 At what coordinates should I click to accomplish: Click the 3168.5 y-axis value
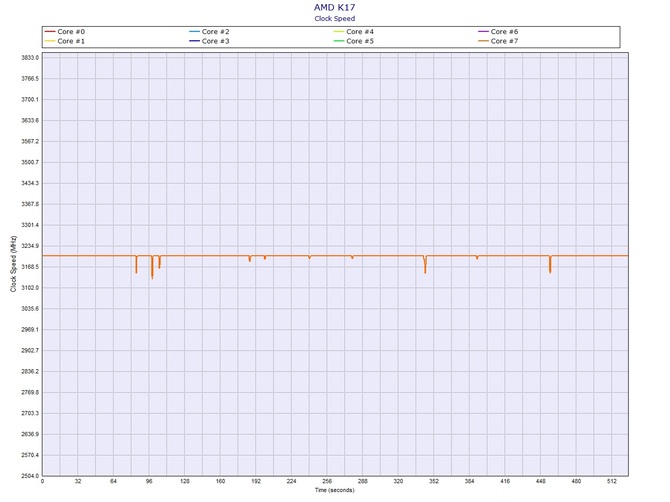(30, 267)
